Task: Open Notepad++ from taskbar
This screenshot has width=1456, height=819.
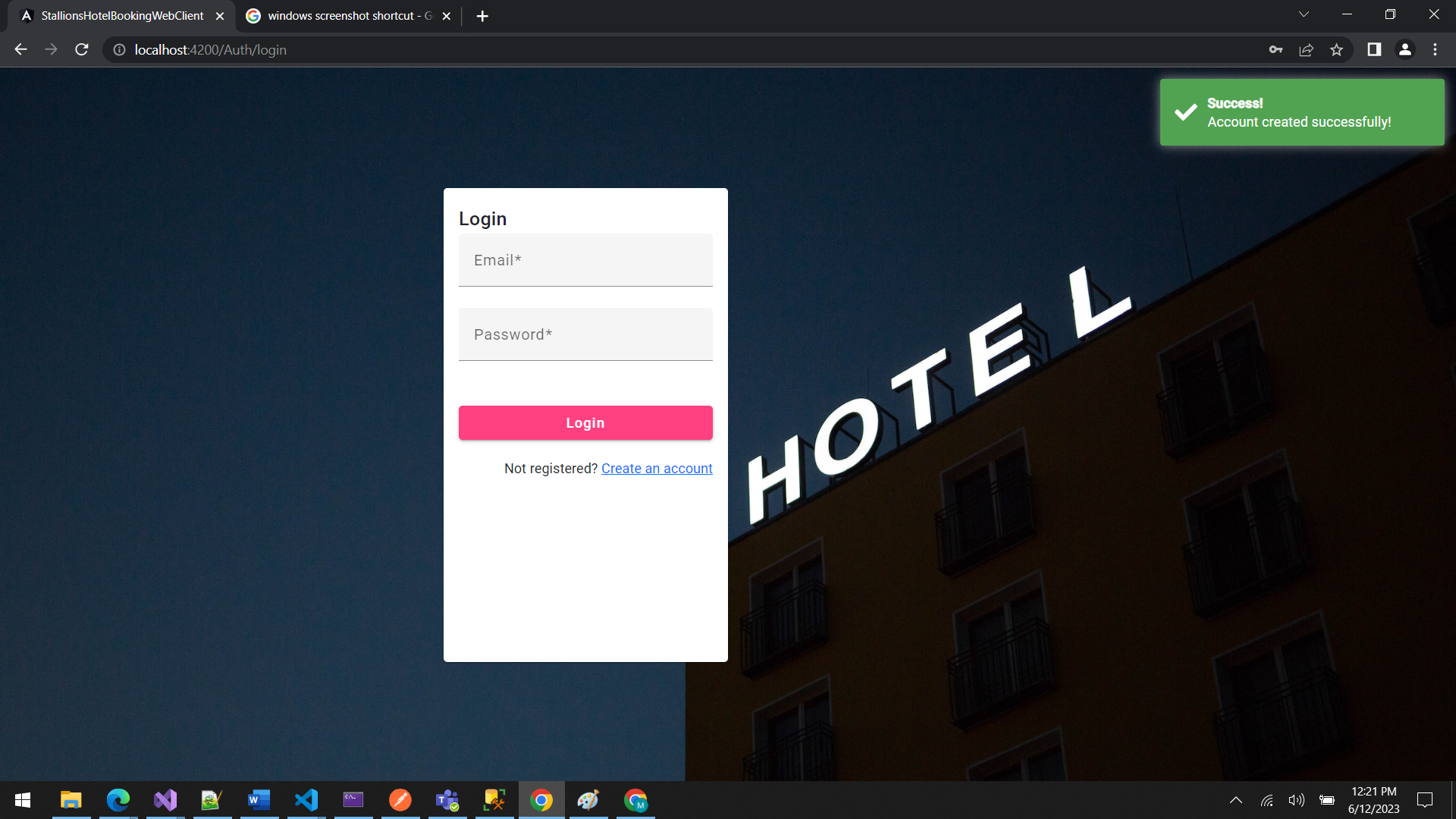Action: 212,800
